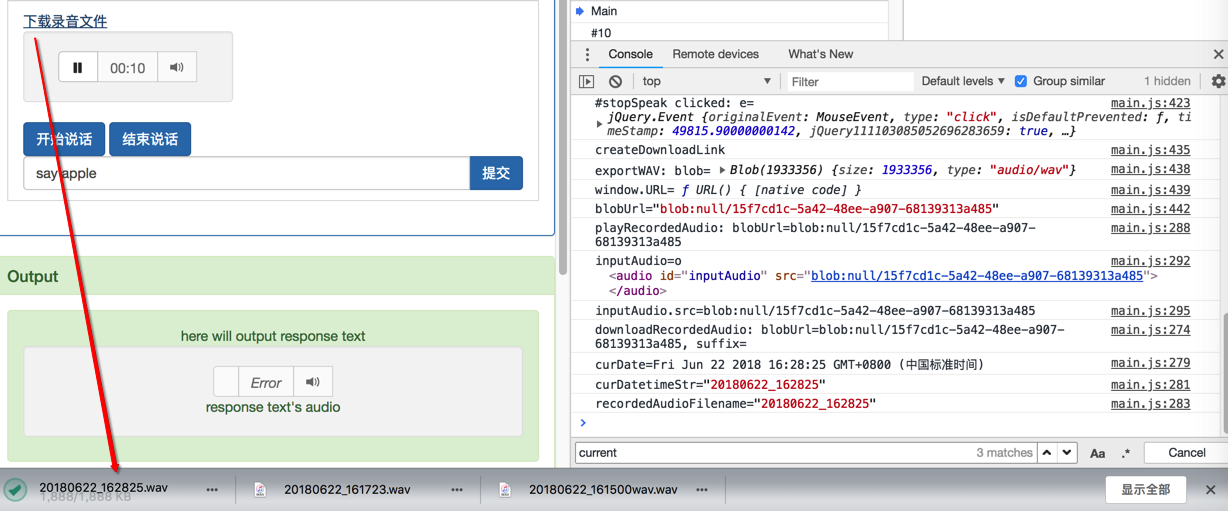
Task: Open the What's New tab
Action: (820, 54)
